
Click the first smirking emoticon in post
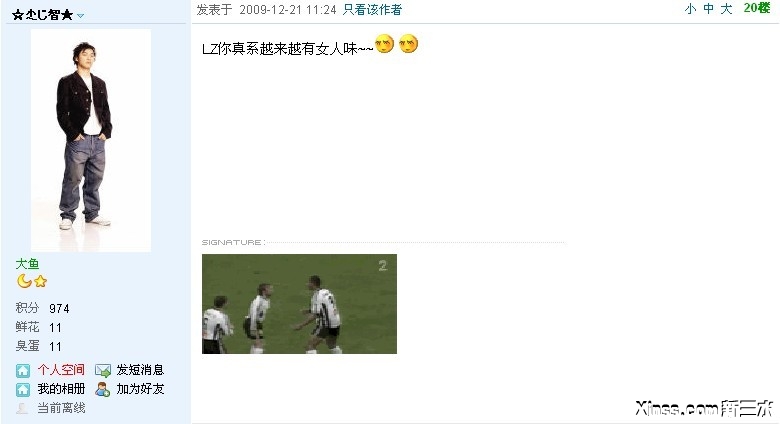(384, 44)
